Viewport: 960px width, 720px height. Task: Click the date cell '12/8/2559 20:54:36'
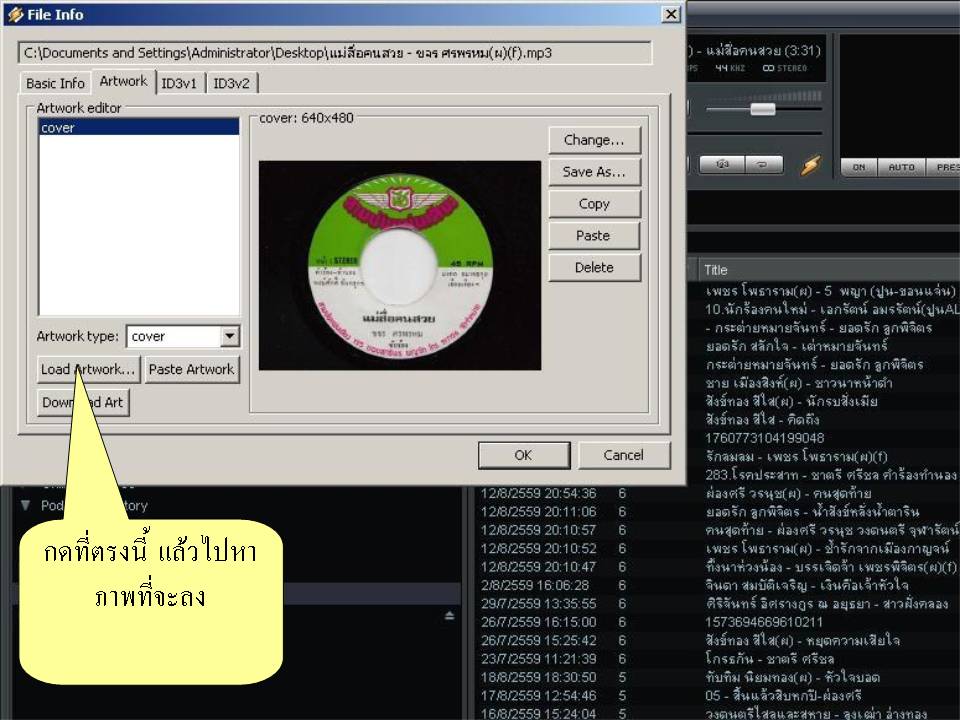[538, 493]
